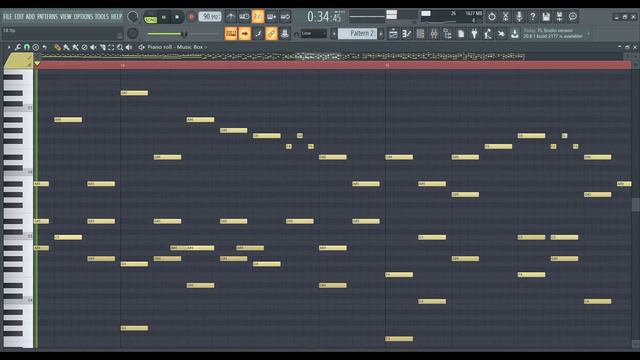Toggle Song/Pattern playback mode

tap(150, 17)
